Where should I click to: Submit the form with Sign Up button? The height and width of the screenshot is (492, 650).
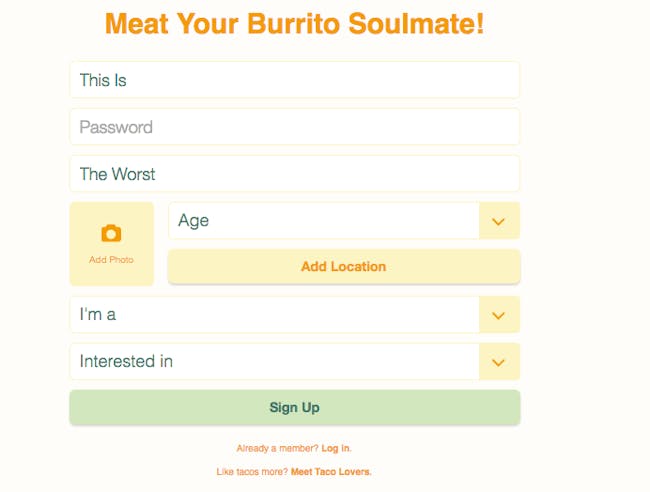coord(295,407)
